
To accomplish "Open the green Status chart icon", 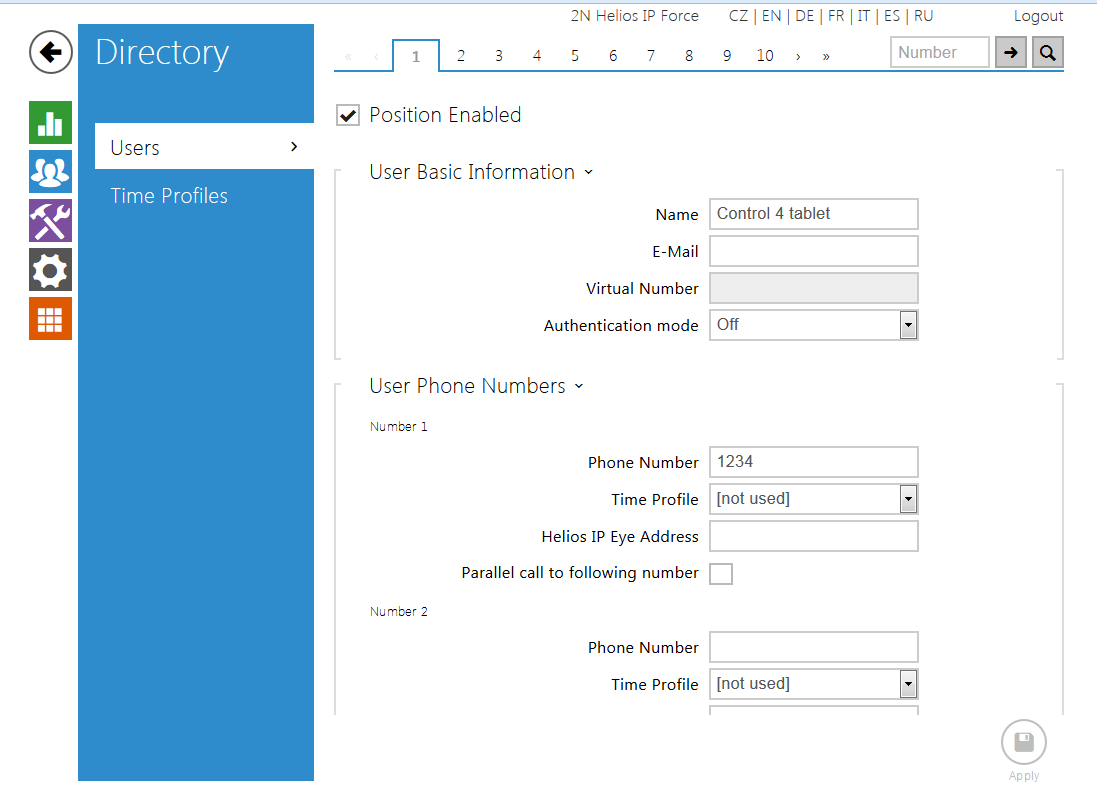I will coord(50,123).
